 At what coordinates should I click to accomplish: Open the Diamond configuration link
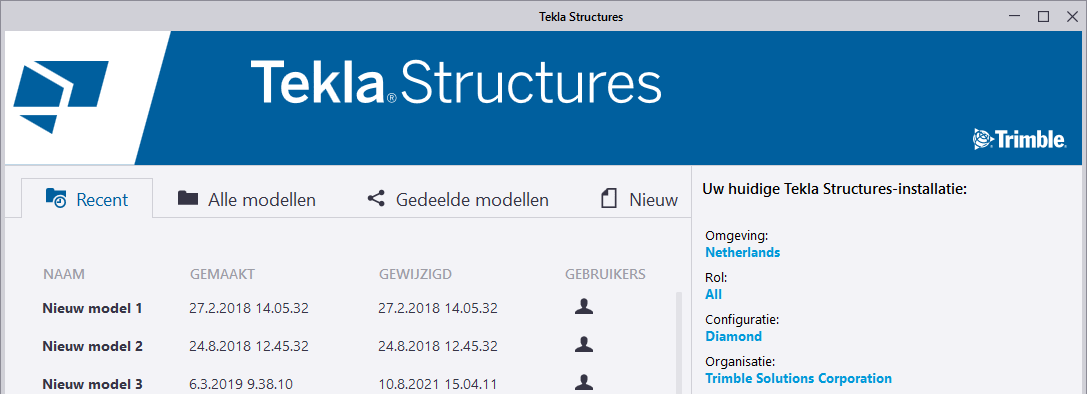[733, 336]
